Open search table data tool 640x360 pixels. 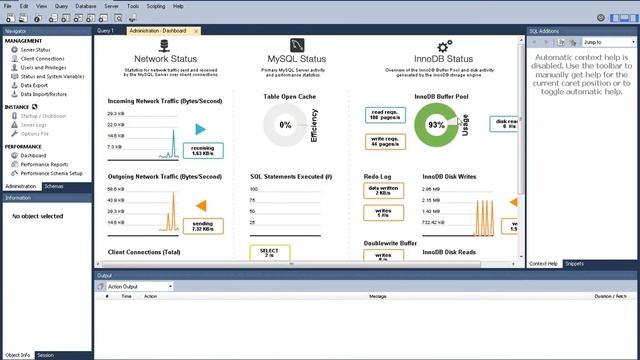pyautogui.click(x=118, y=18)
